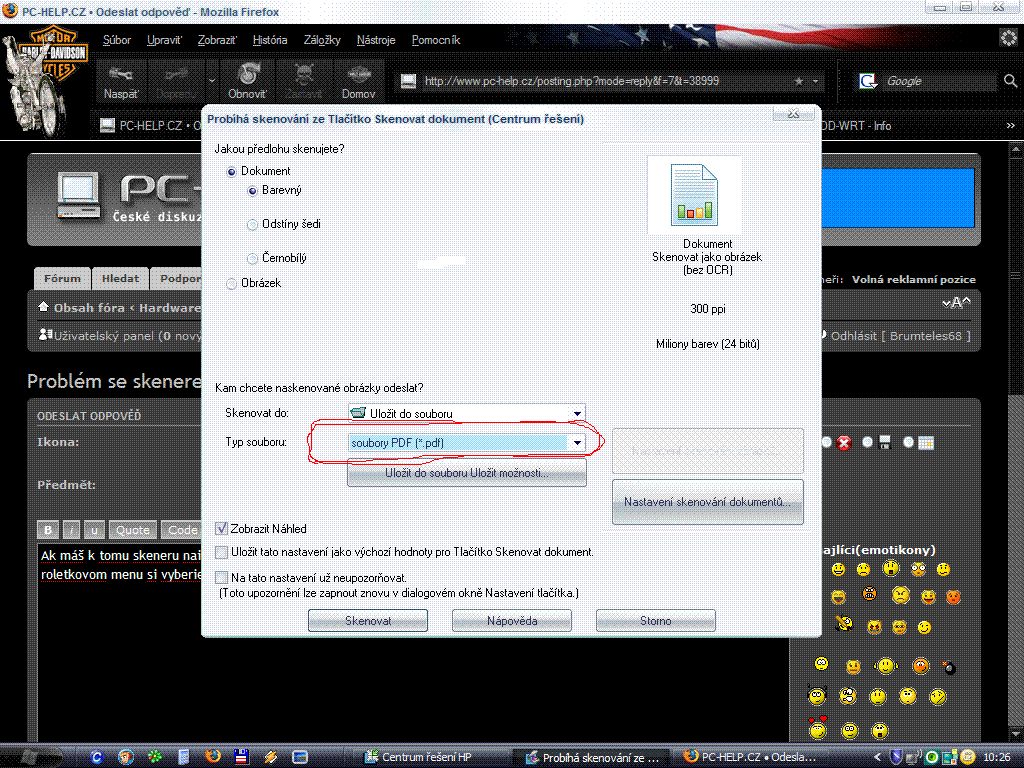
Task: Expand bookmarks toolbar overflow chevron
Action: pos(1010,125)
